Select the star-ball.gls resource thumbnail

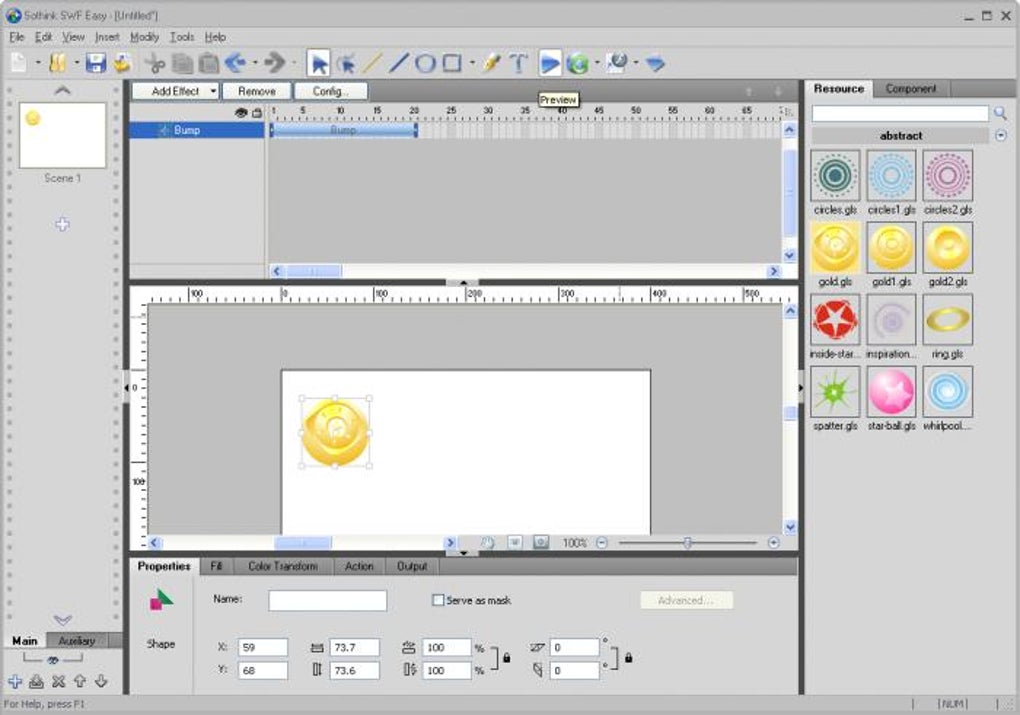click(x=892, y=391)
